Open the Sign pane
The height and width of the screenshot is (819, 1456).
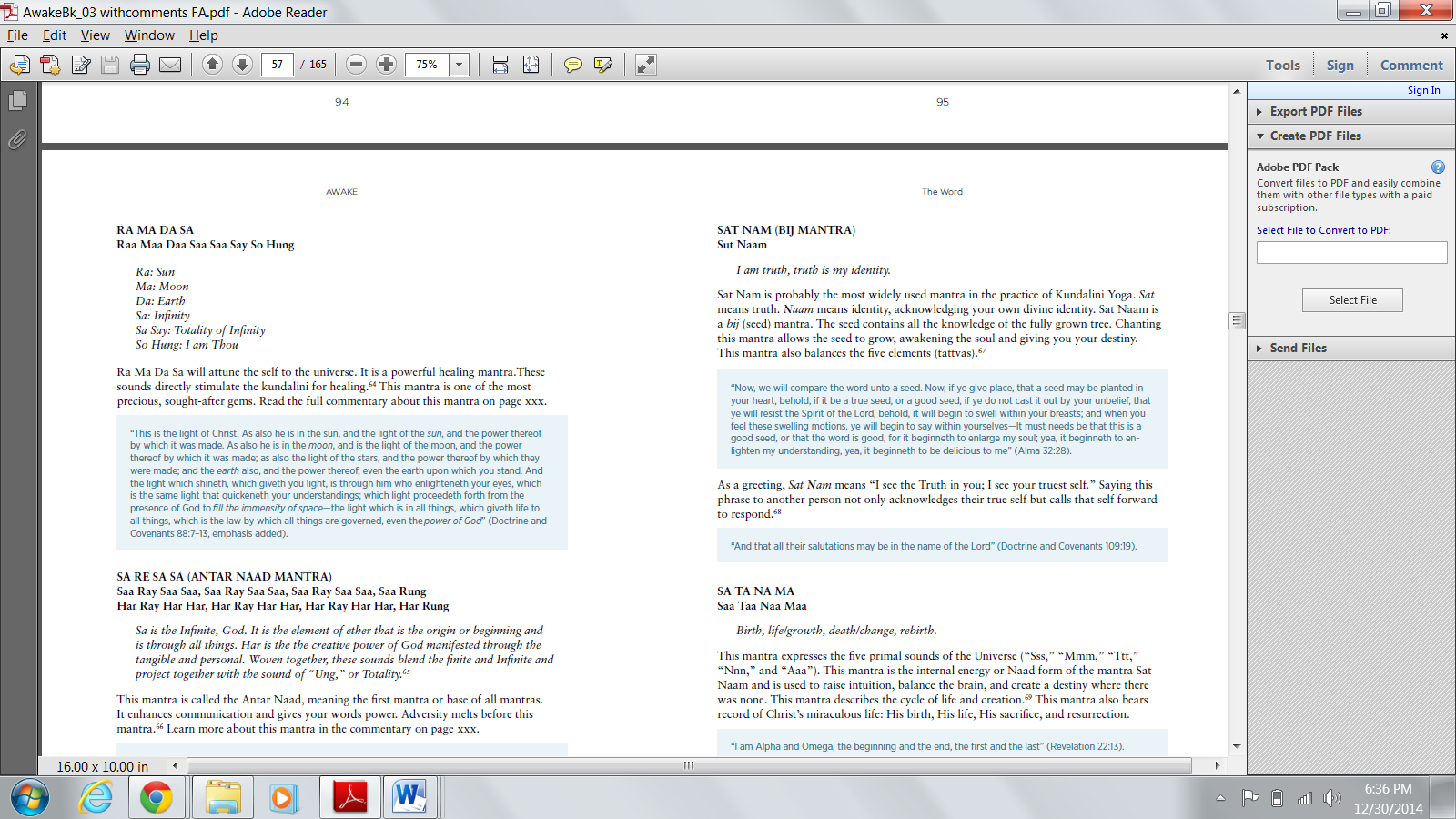point(1340,65)
